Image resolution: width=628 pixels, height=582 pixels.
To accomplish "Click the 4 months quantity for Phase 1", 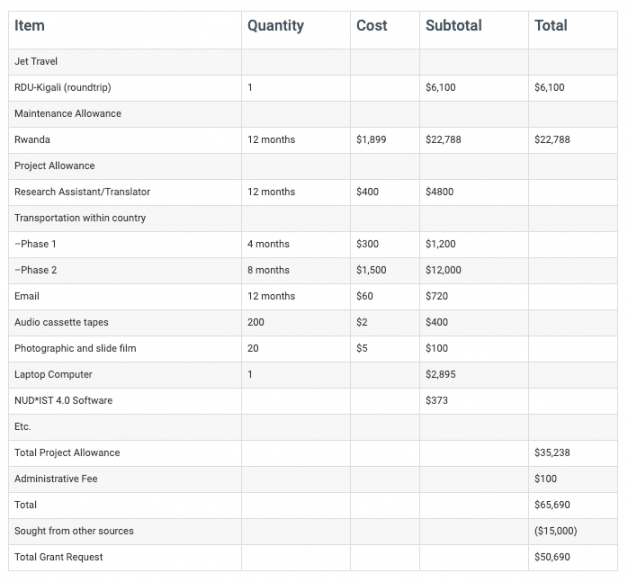I will [x=268, y=244].
